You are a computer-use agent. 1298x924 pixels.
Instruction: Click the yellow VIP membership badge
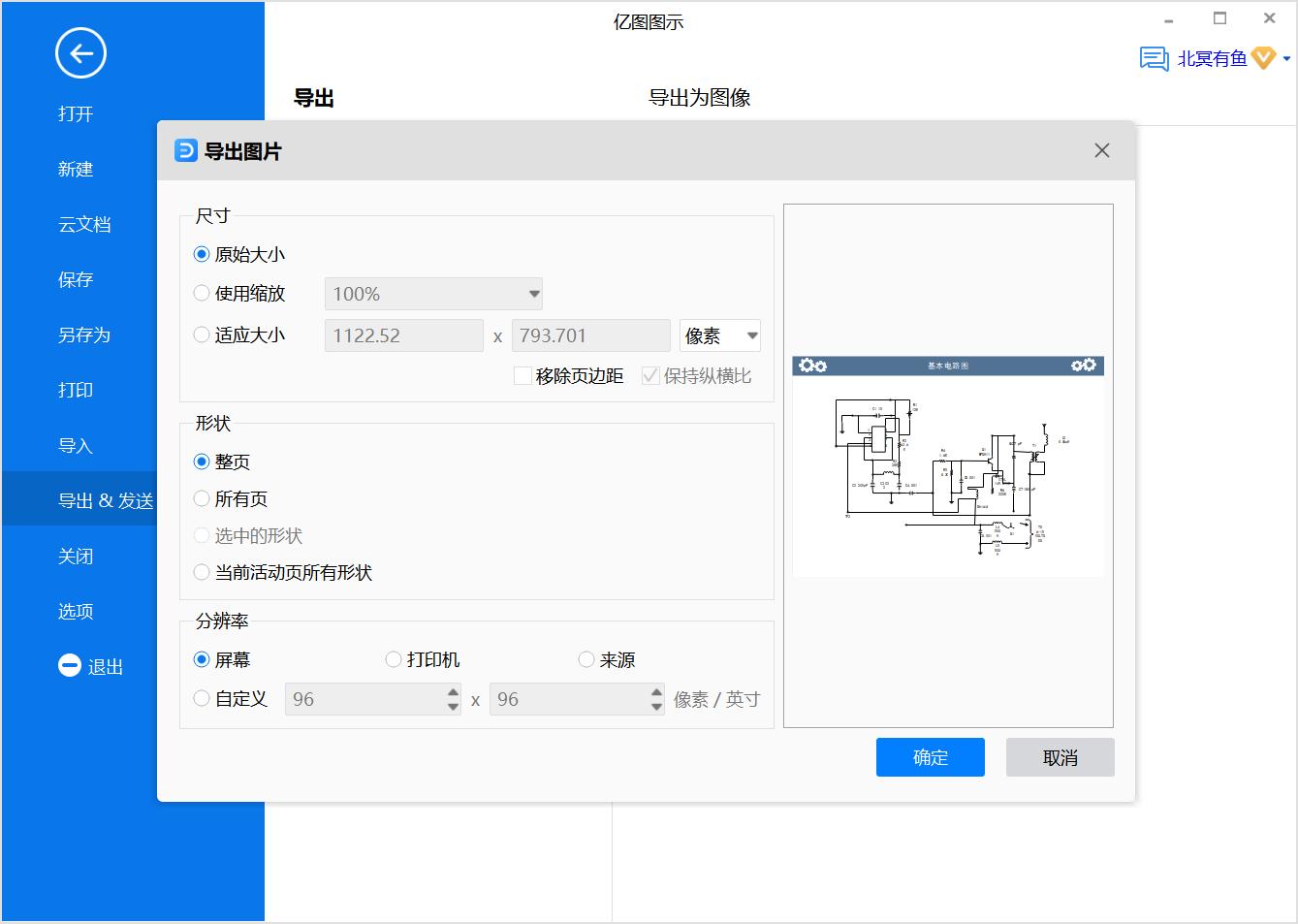[x=1262, y=58]
